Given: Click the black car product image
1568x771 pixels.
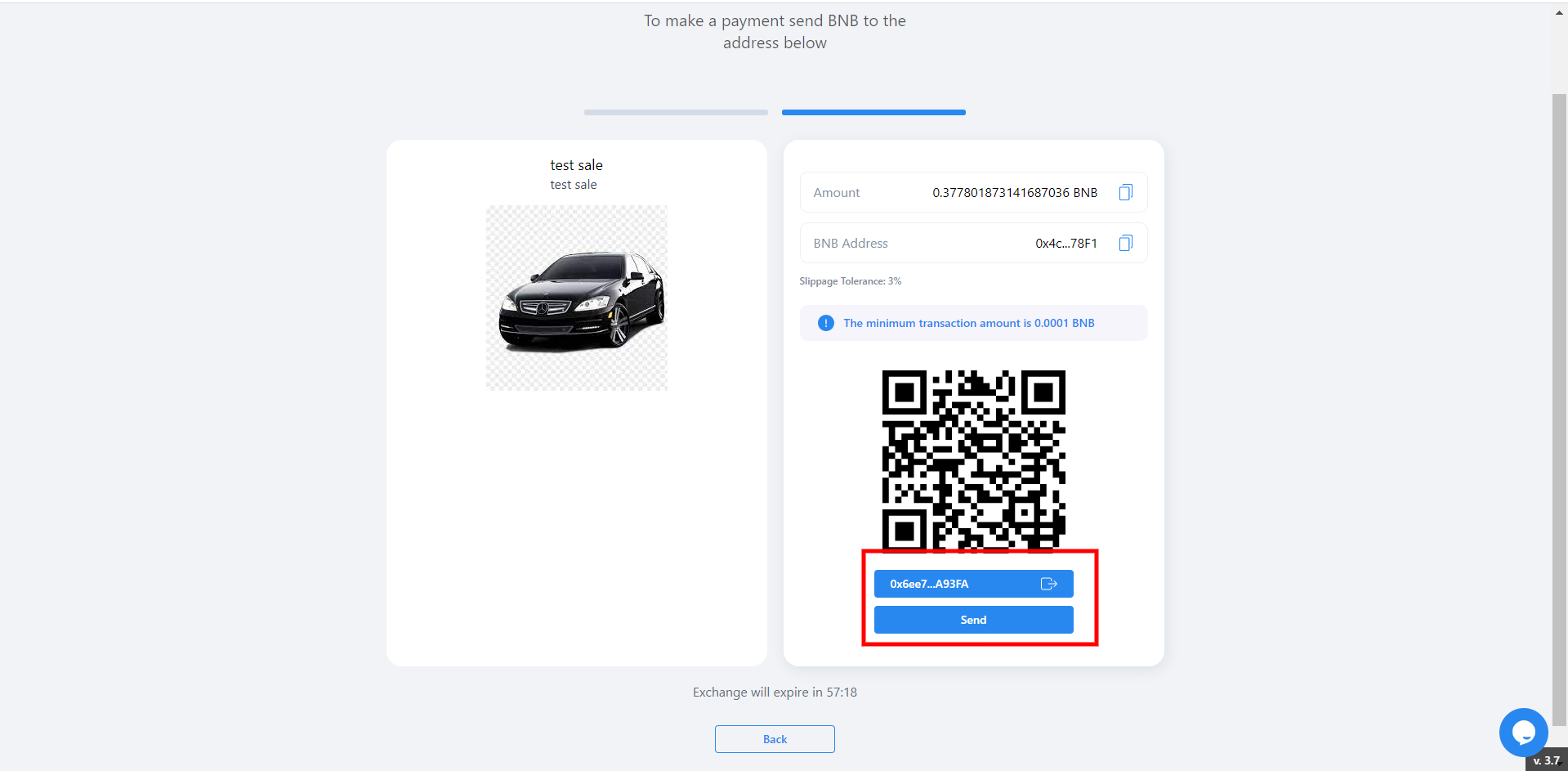Looking at the screenshot, I should click(581, 298).
